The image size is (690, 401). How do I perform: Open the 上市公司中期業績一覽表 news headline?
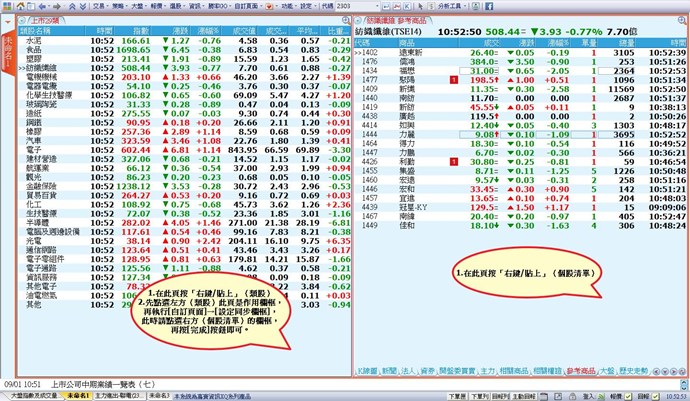pos(103,384)
